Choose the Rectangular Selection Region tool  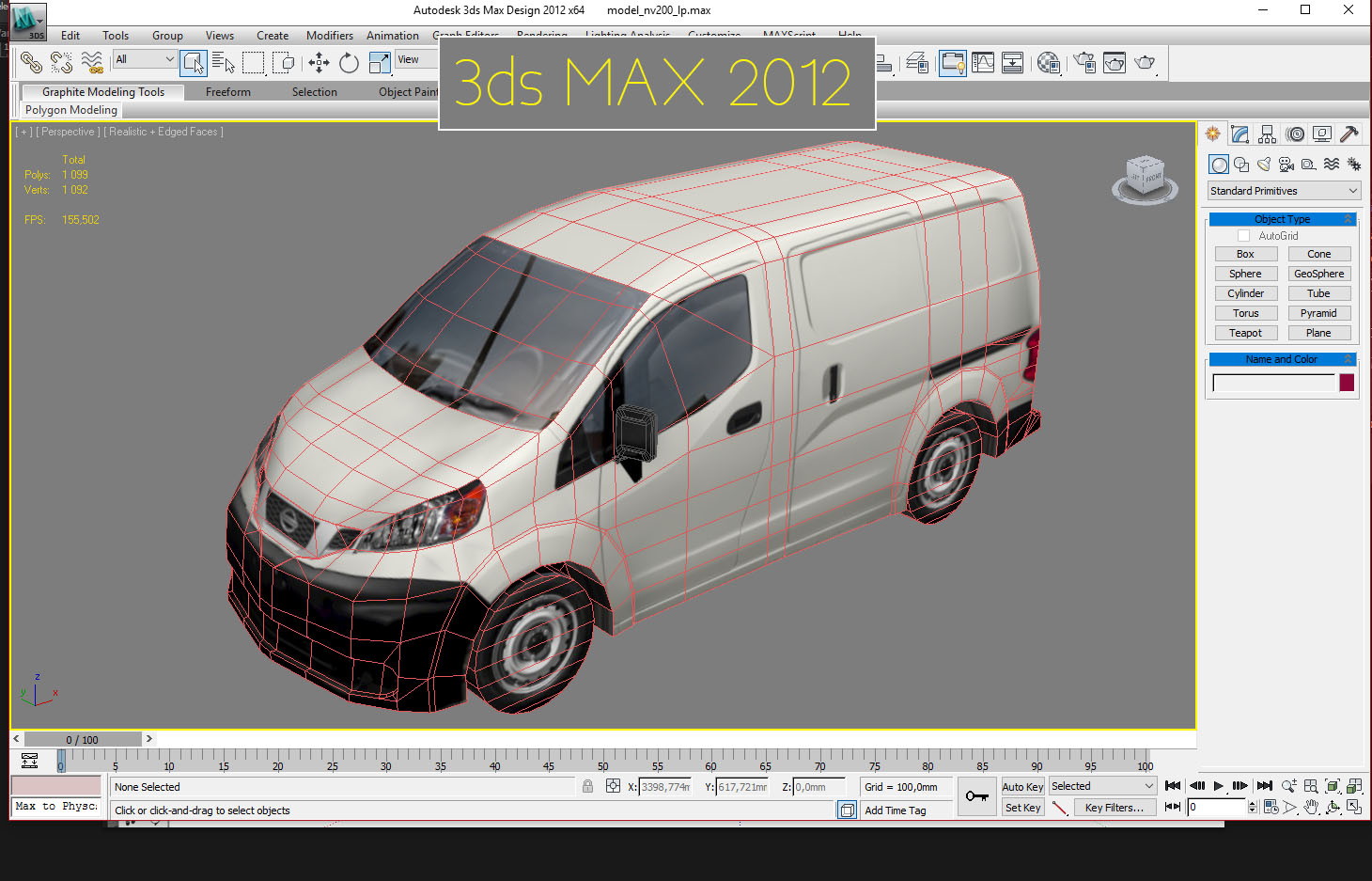(x=254, y=63)
